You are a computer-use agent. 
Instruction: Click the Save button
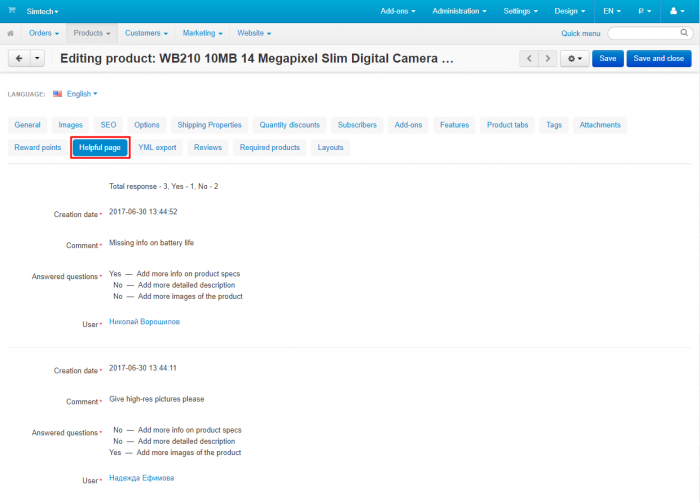point(608,58)
